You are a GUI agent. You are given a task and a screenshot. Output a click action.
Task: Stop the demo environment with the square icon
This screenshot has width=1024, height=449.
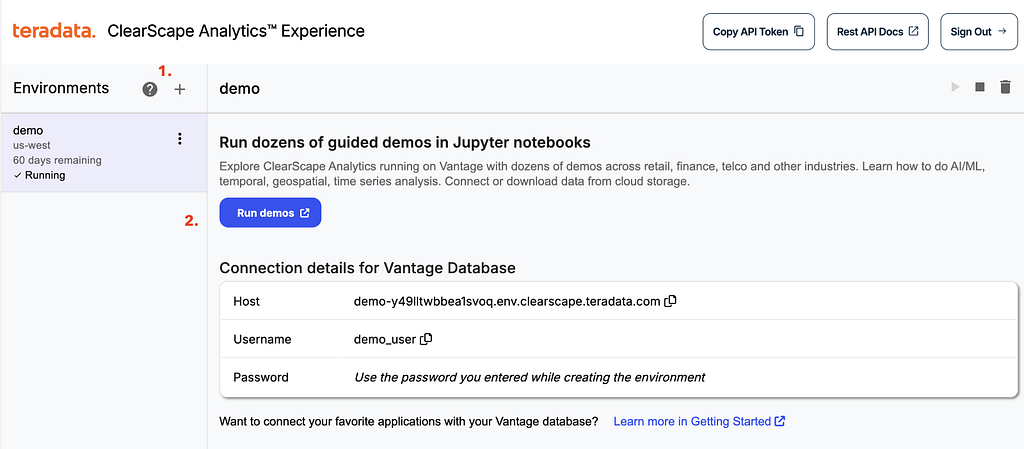coord(980,87)
